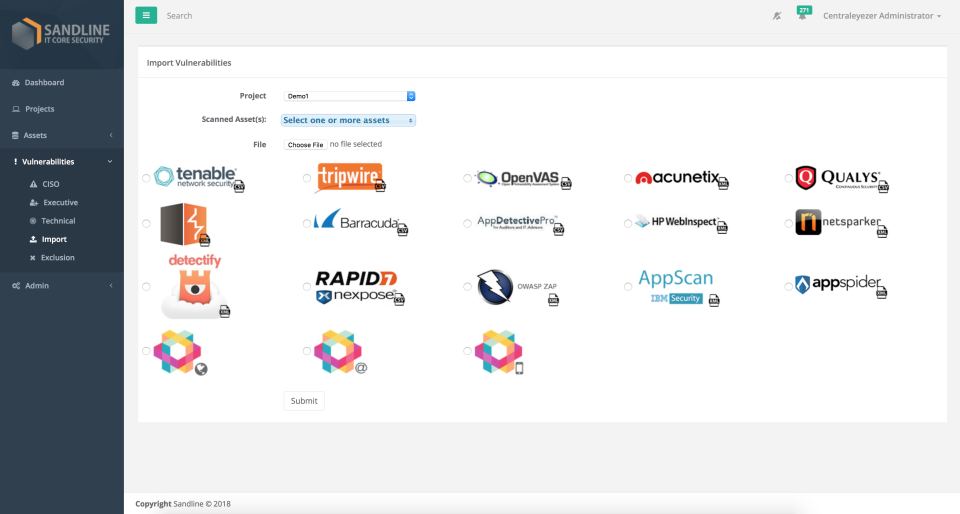Click the Tripwire logo
The image size is (960, 514).
point(350,178)
